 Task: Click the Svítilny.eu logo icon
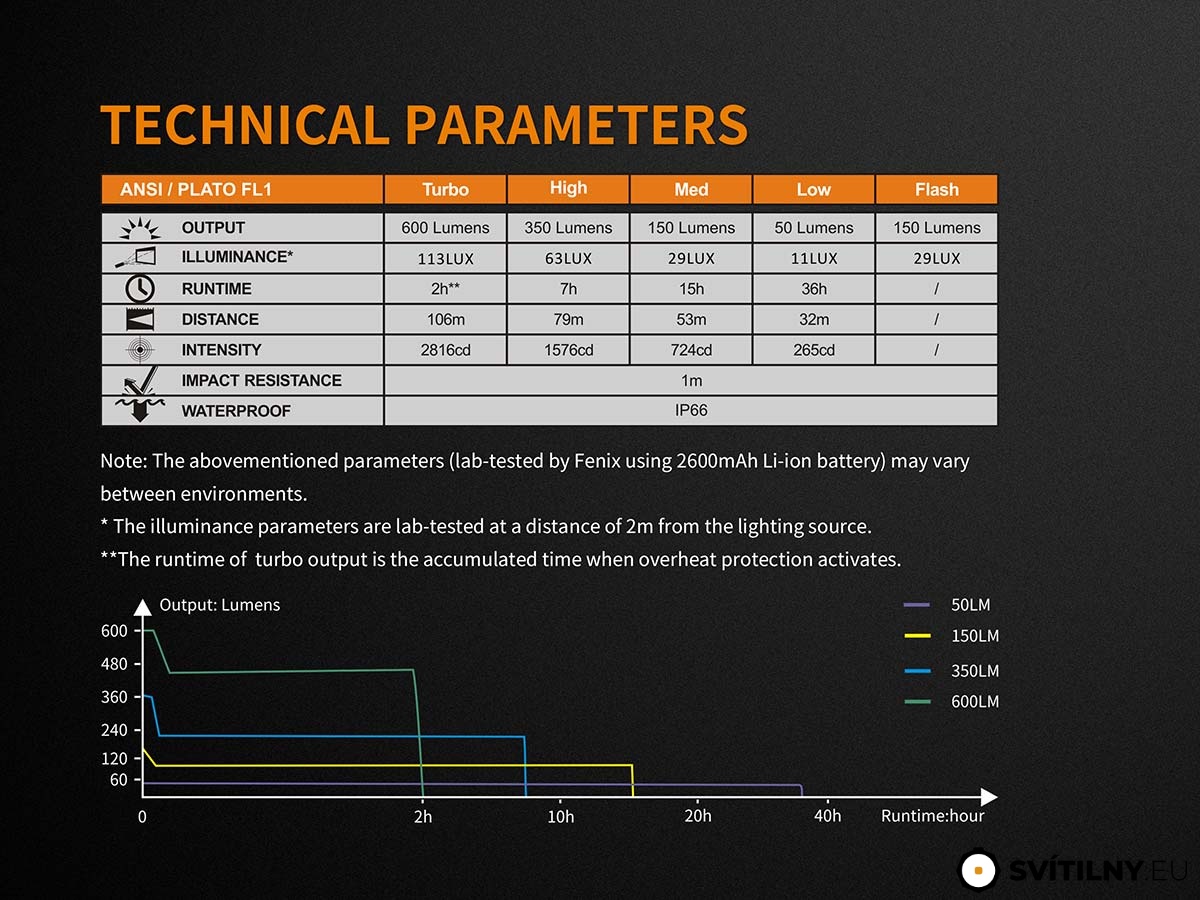[979, 870]
